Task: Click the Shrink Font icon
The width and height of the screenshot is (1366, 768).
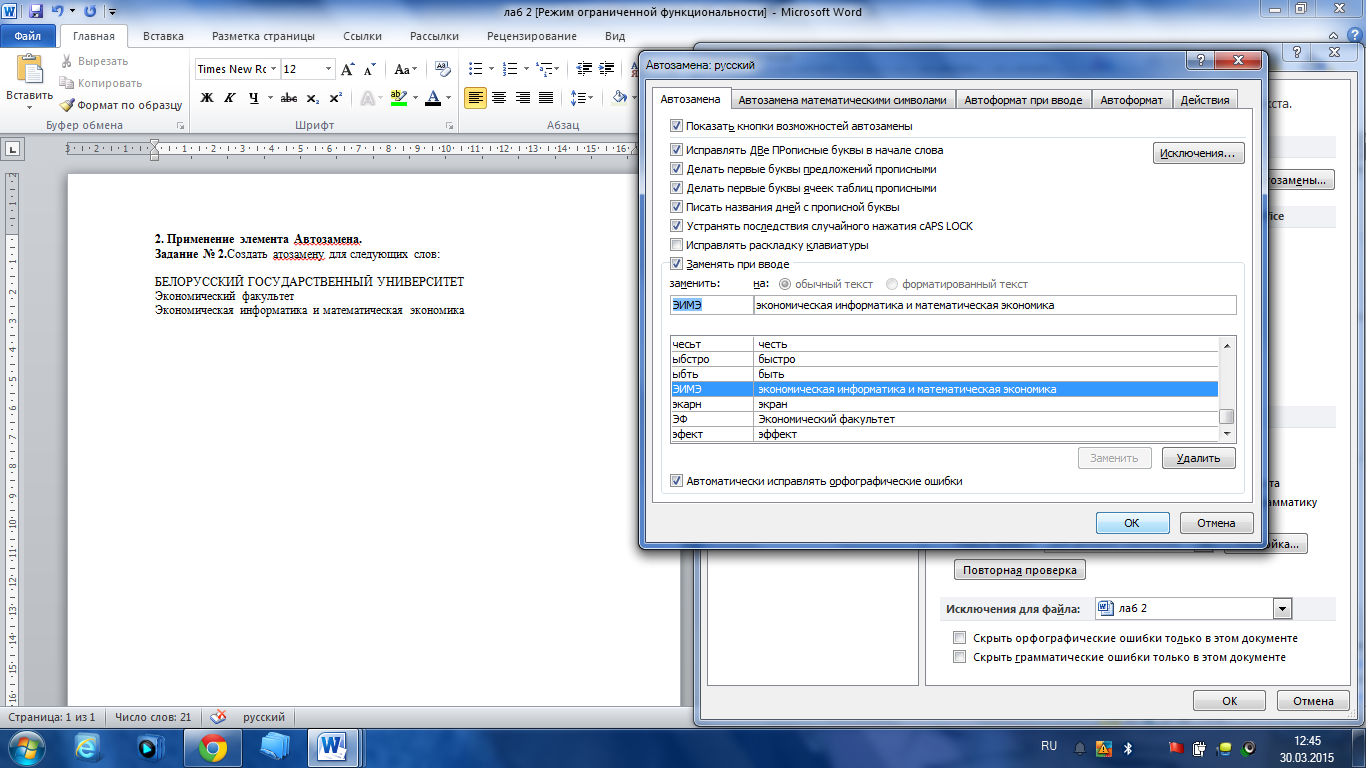Action: click(369, 69)
